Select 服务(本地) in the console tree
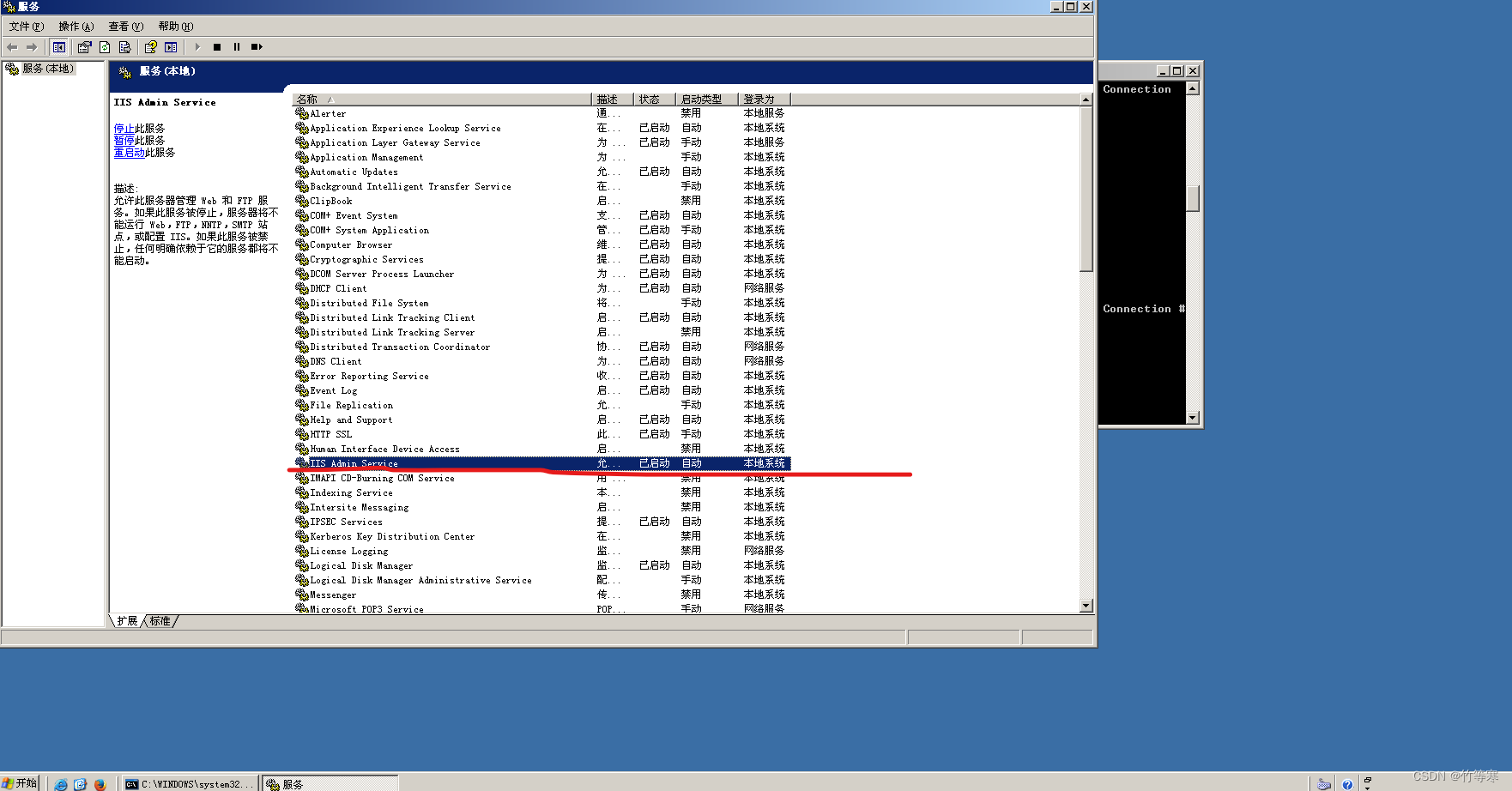 point(48,69)
